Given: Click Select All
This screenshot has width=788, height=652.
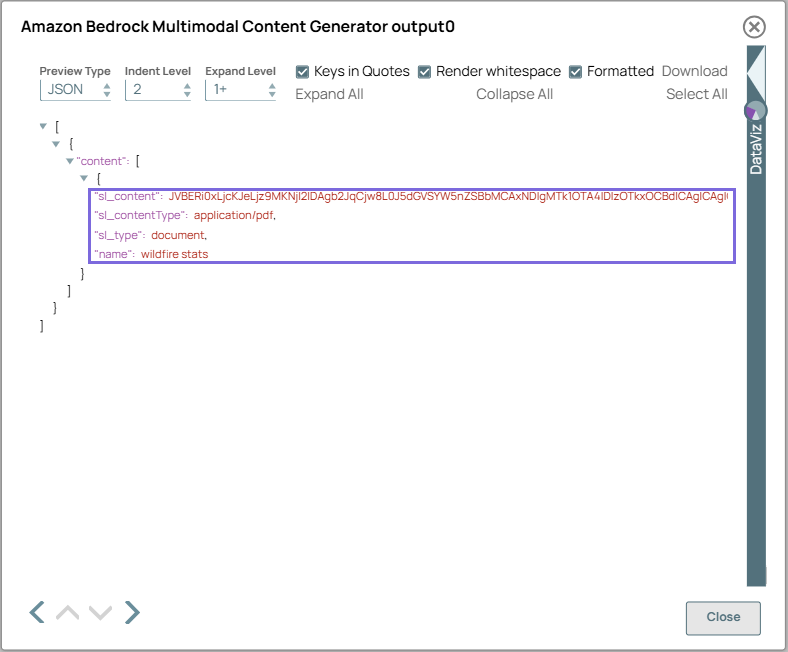Looking at the screenshot, I should coord(697,95).
